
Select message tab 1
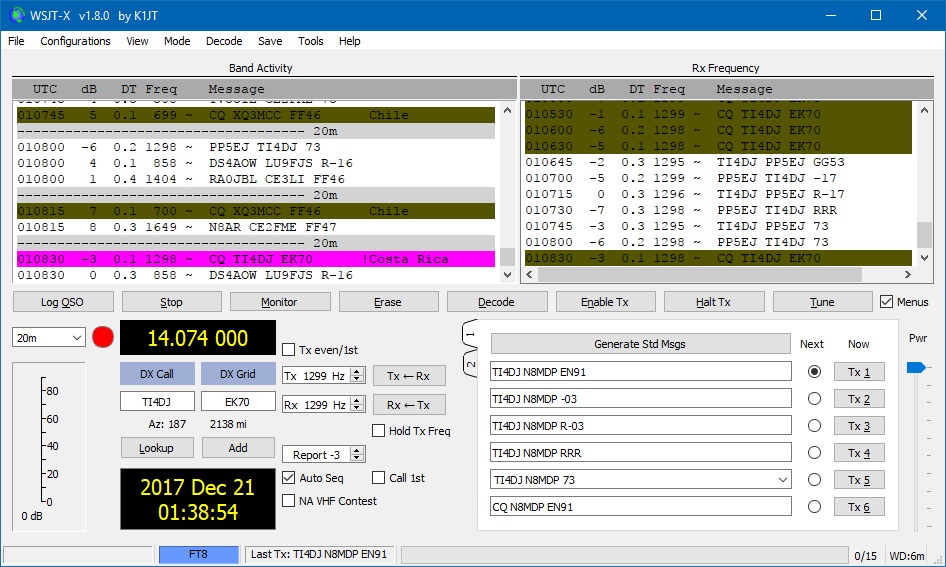[471, 334]
